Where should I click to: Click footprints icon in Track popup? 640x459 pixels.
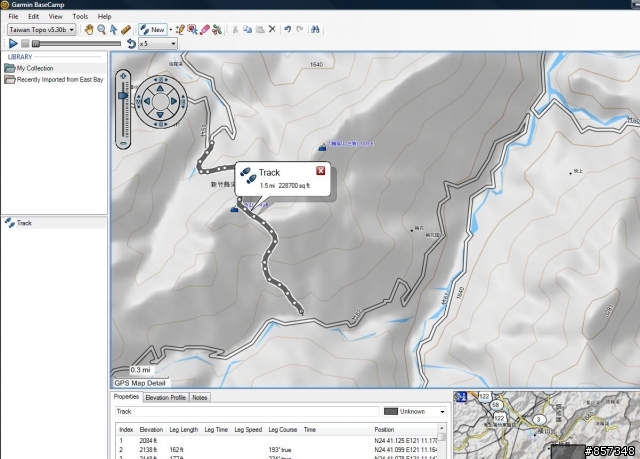click(248, 175)
